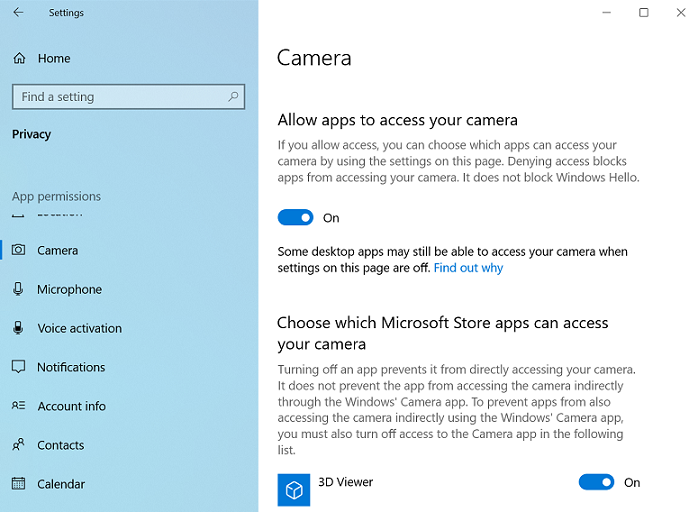This screenshot has width=689, height=512.
Task: Disable camera access for 3D Viewer
Action: click(x=596, y=482)
